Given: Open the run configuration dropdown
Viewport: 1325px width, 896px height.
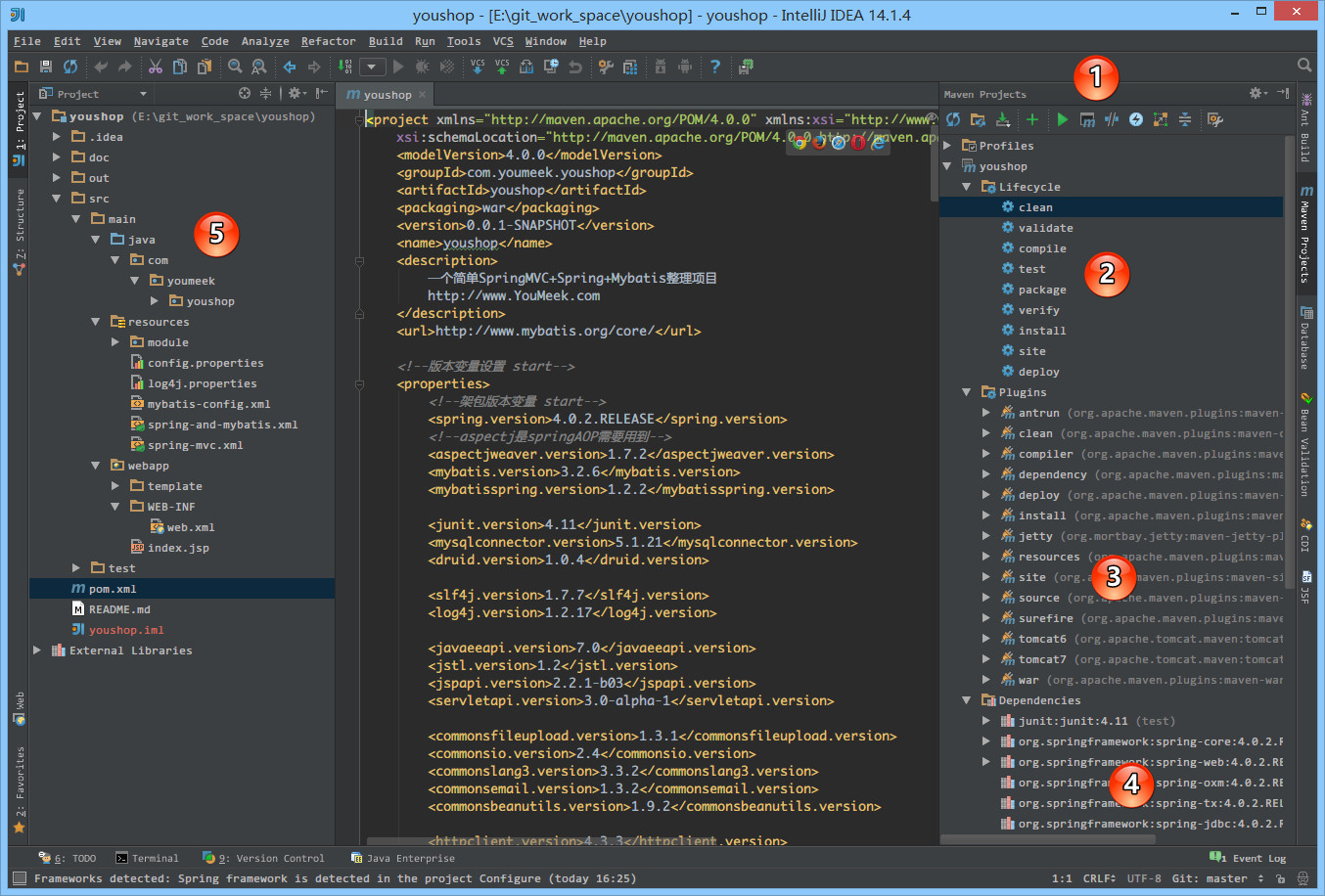Looking at the screenshot, I should click(373, 67).
